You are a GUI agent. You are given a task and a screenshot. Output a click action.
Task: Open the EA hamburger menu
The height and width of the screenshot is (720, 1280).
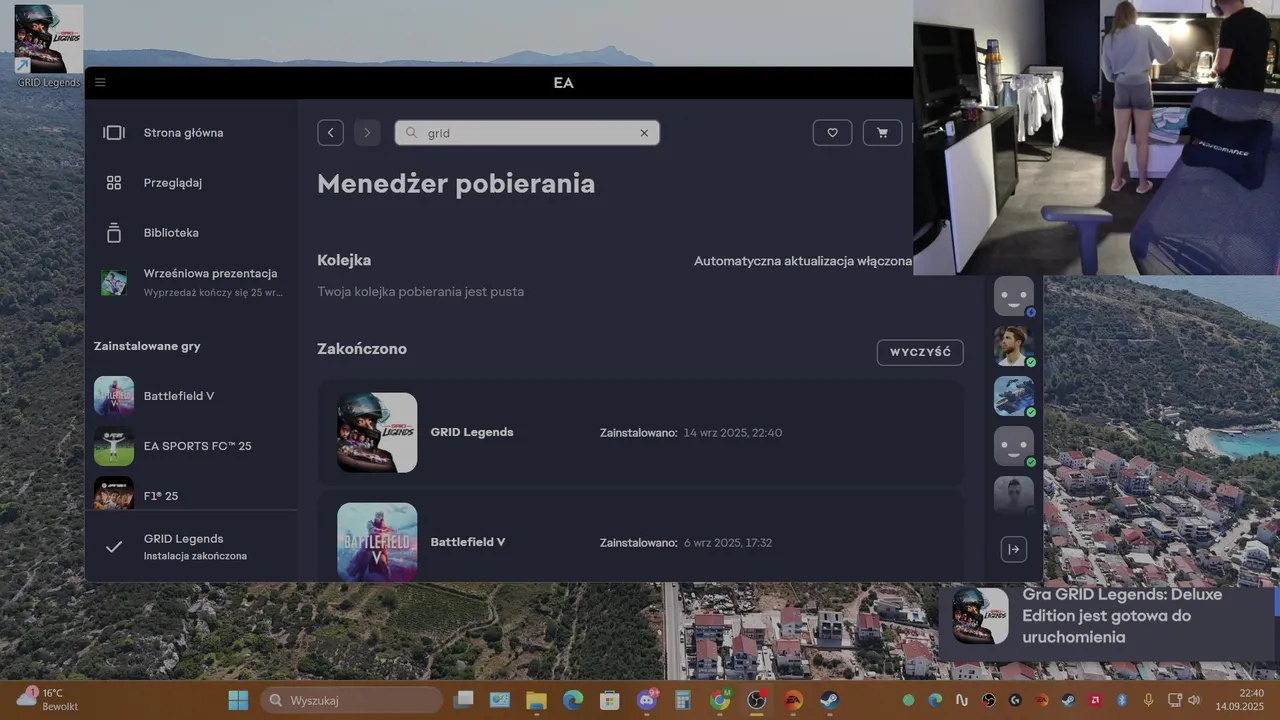100,82
